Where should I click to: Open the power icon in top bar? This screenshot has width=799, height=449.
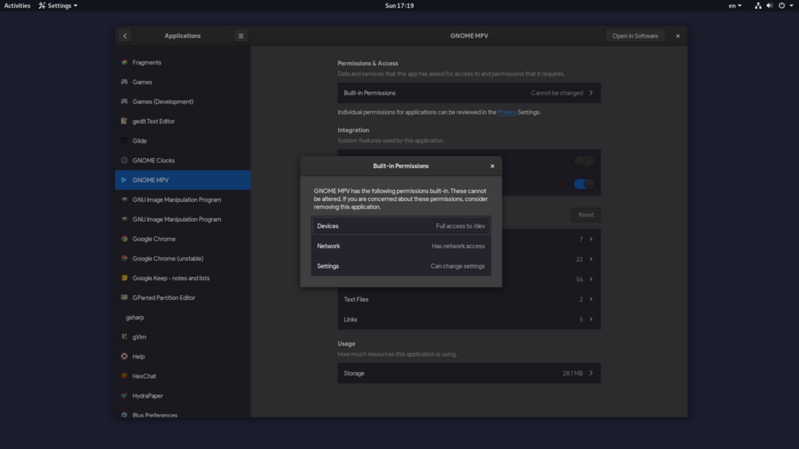tap(782, 6)
